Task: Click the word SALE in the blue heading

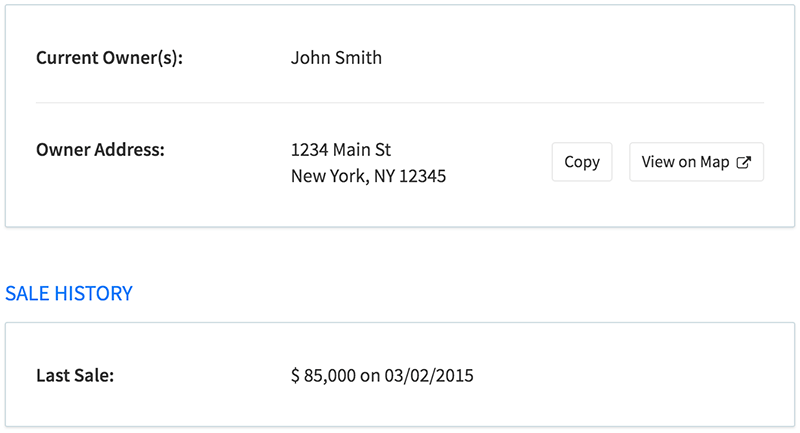Action: [x=27, y=293]
